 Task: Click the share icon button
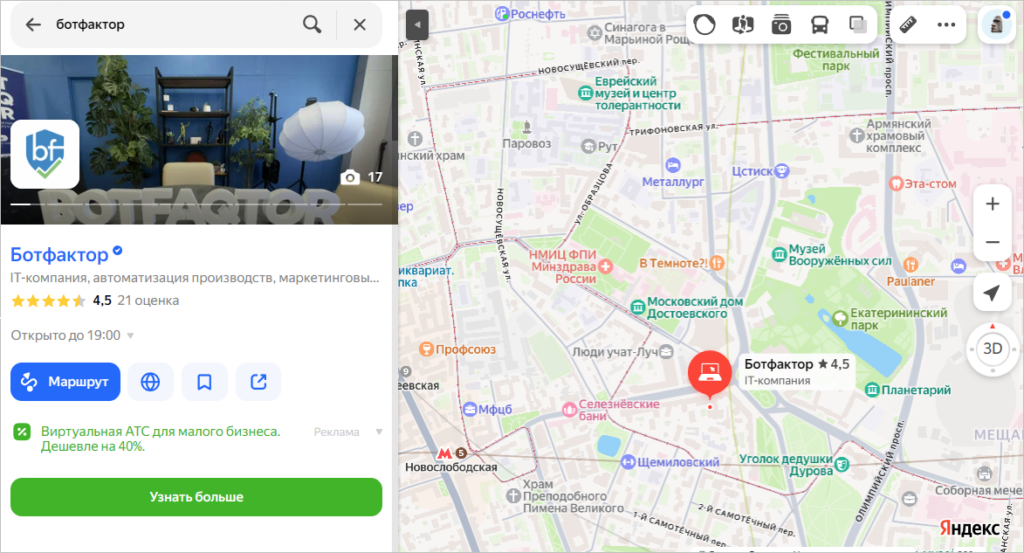coord(259,381)
